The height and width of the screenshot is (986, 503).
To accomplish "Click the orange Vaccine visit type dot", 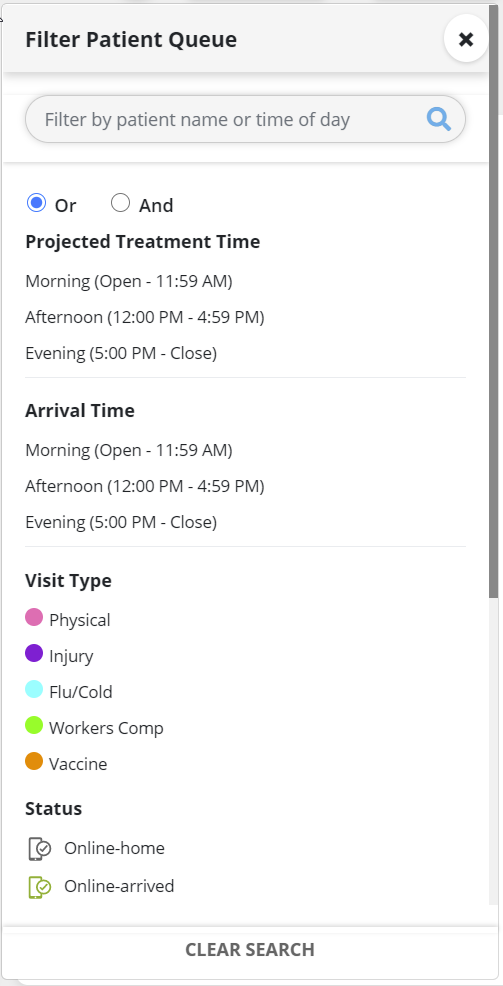I will [34, 762].
